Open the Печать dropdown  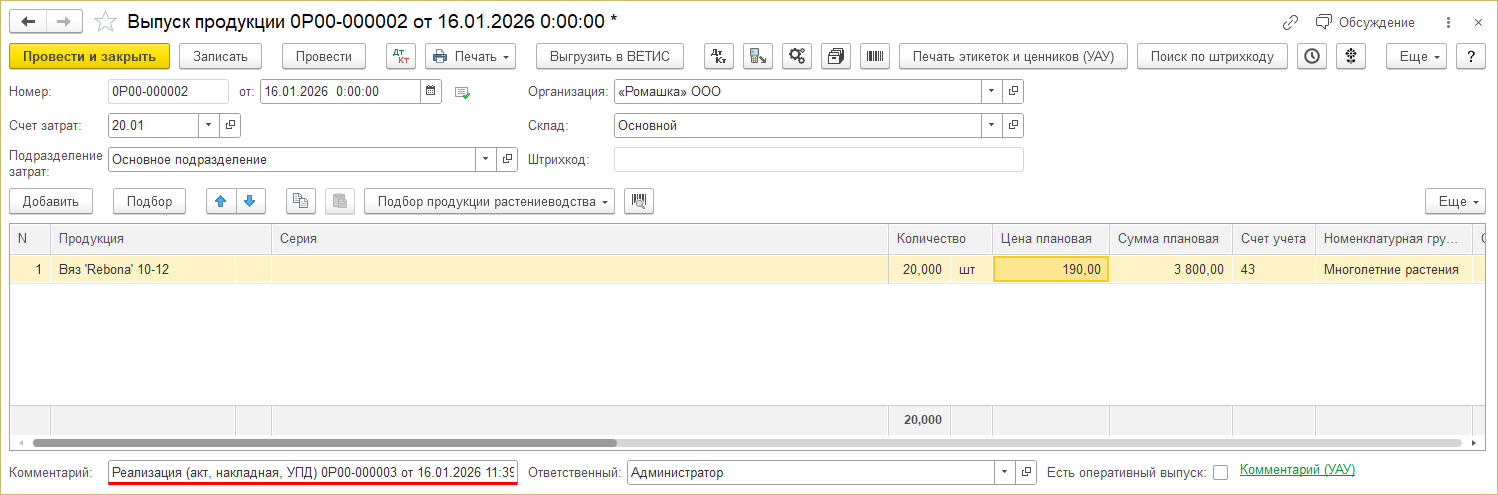coord(471,57)
